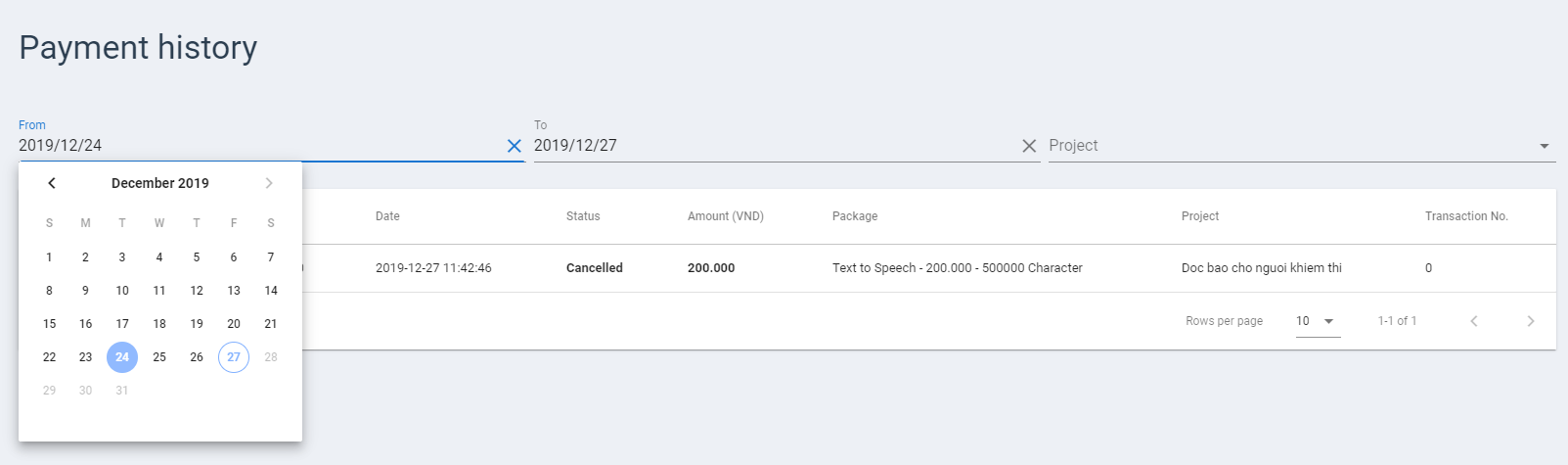1568x465 pixels.
Task: Change rows per page value
Action: click(x=1318, y=321)
